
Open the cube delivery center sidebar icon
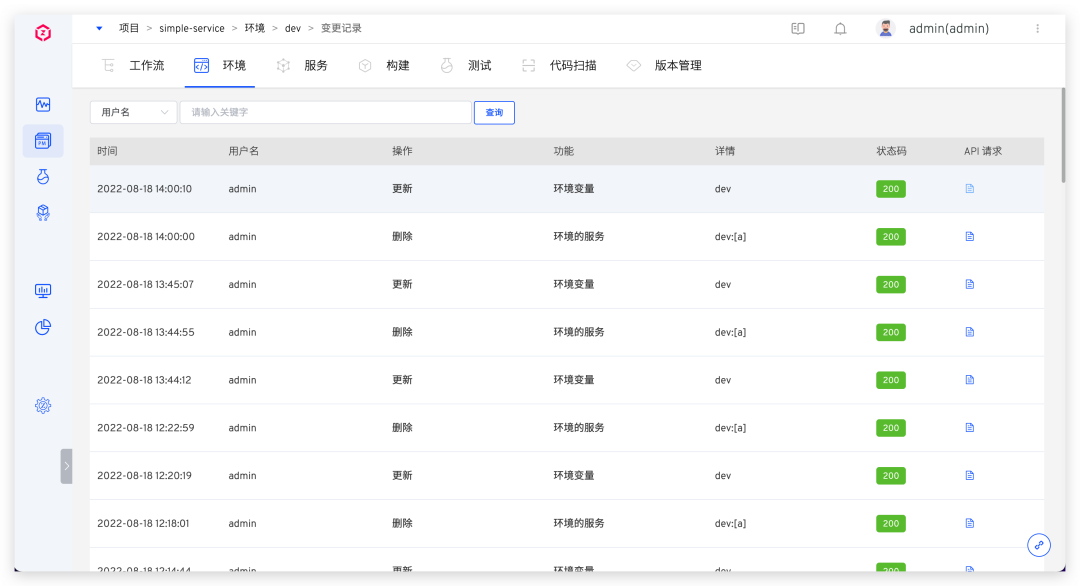(43, 213)
